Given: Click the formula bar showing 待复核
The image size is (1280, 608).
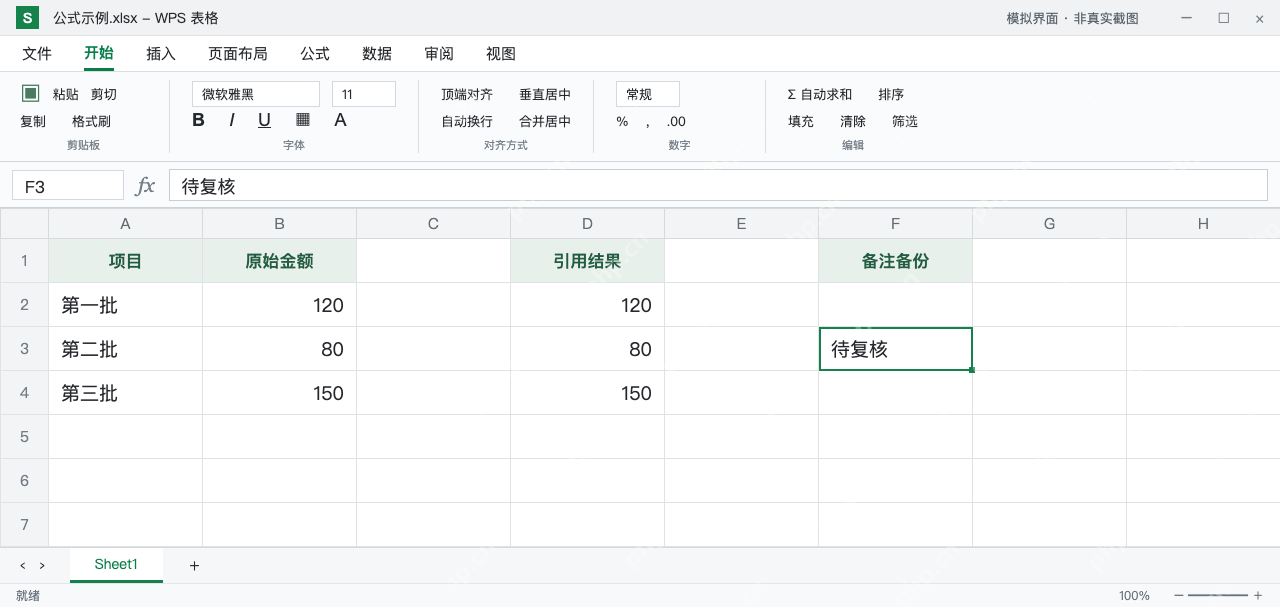Looking at the screenshot, I should (718, 186).
